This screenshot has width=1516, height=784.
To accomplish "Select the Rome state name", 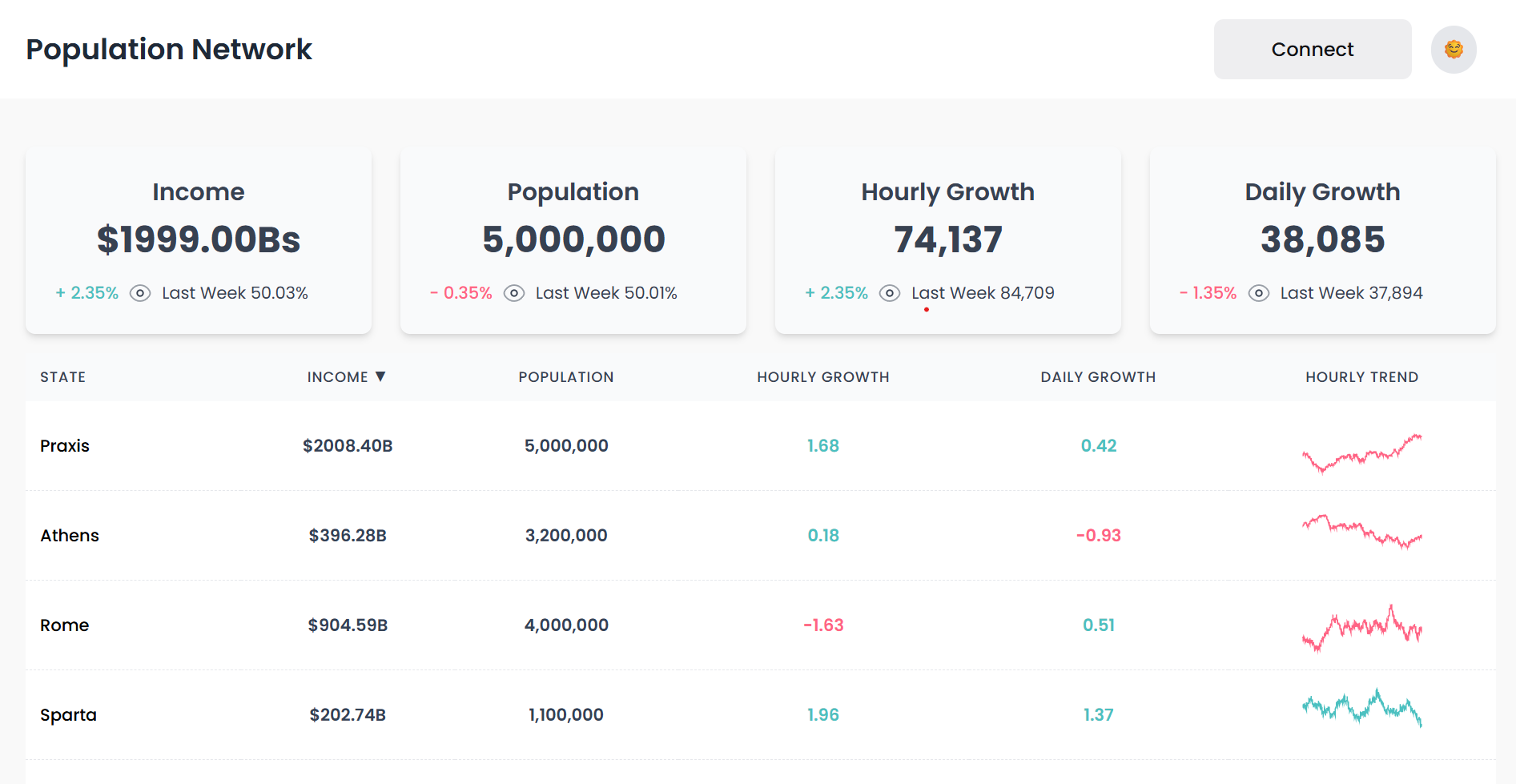I will pos(65,625).
